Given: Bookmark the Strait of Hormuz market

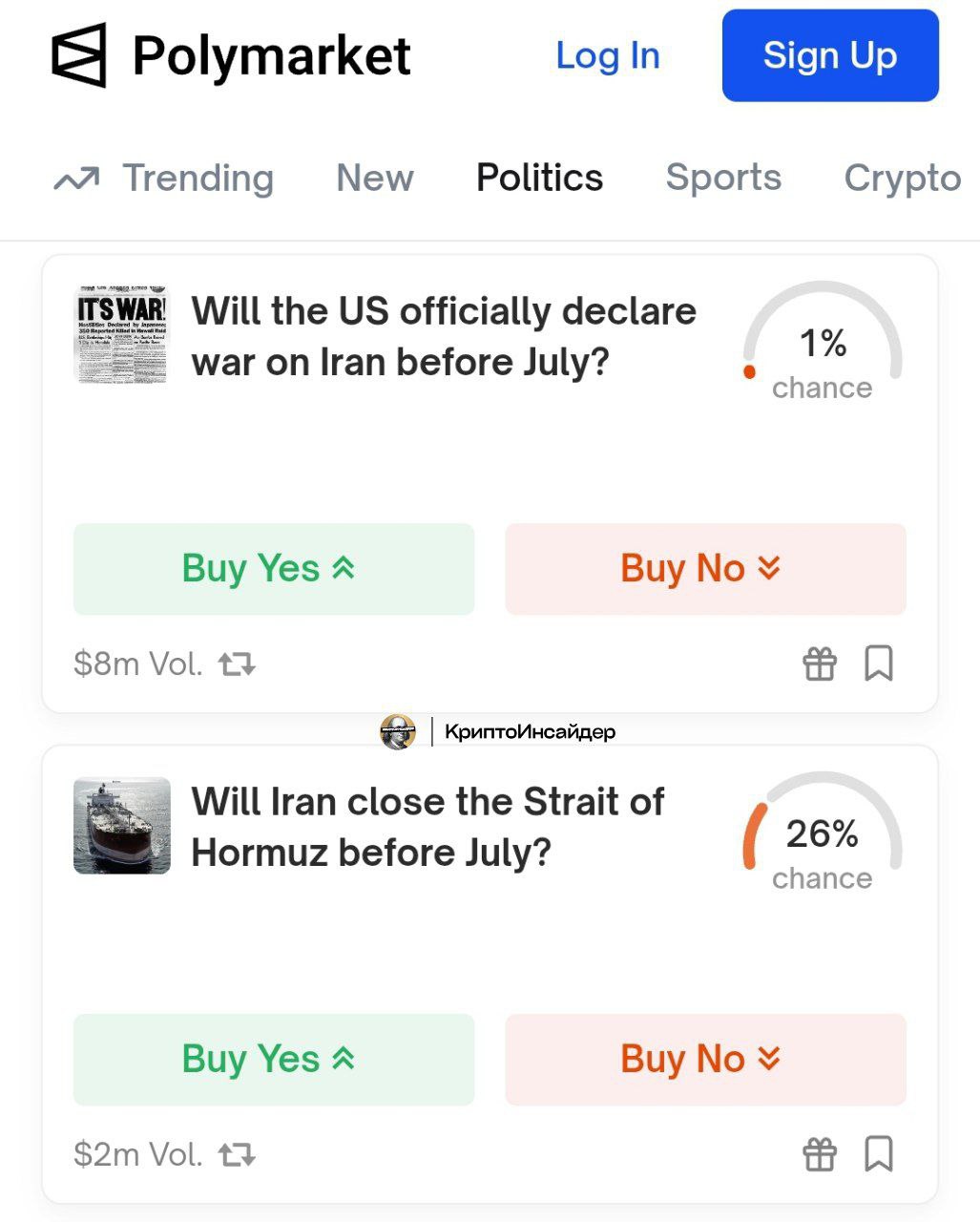Looking at the screenshot, I should (x=879, y=1154).
